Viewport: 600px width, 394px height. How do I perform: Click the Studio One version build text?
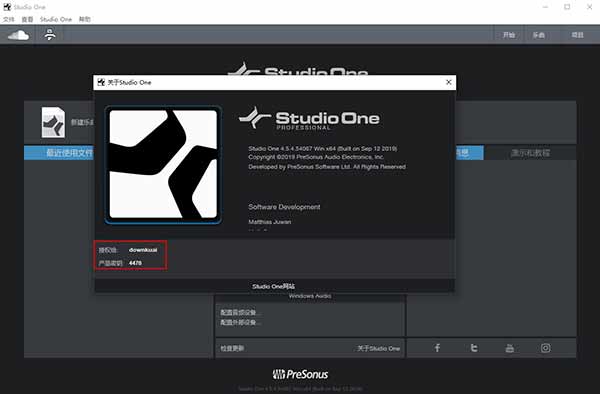click(323, 148)
